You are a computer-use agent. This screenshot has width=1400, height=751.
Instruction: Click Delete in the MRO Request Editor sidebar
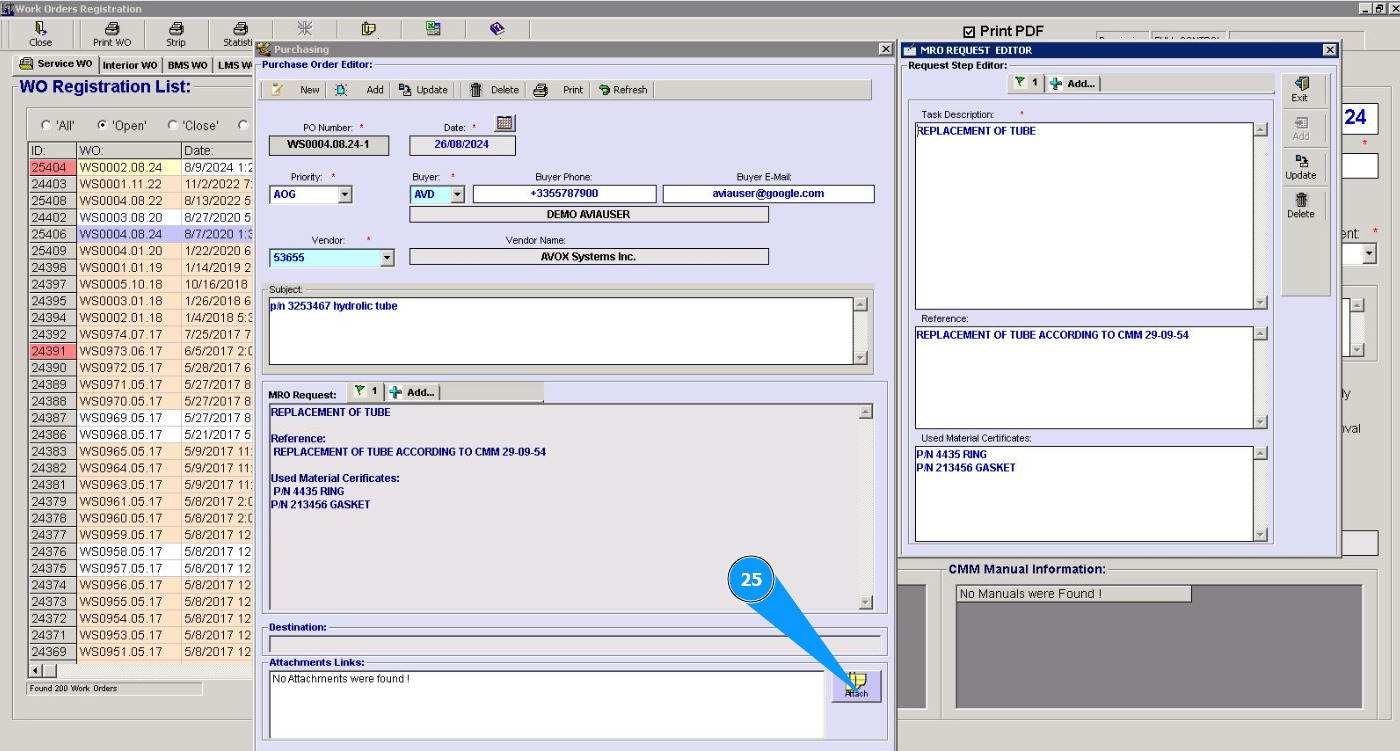[1300, 206]
